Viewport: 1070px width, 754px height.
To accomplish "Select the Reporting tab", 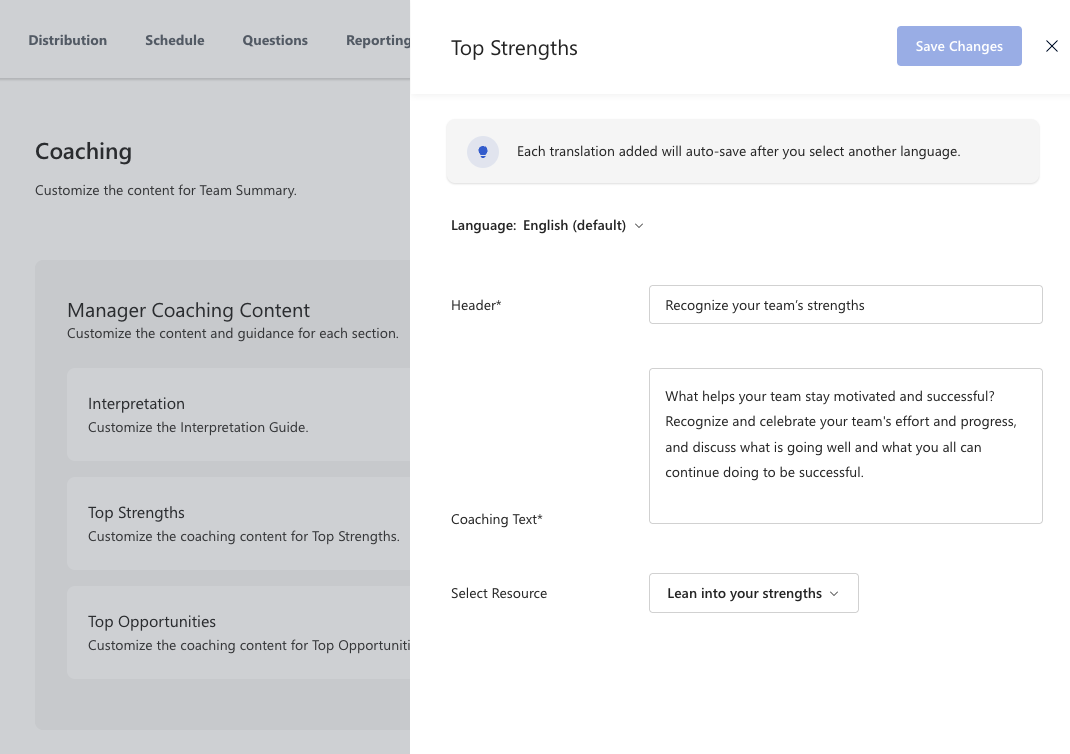I will (378, 40).
